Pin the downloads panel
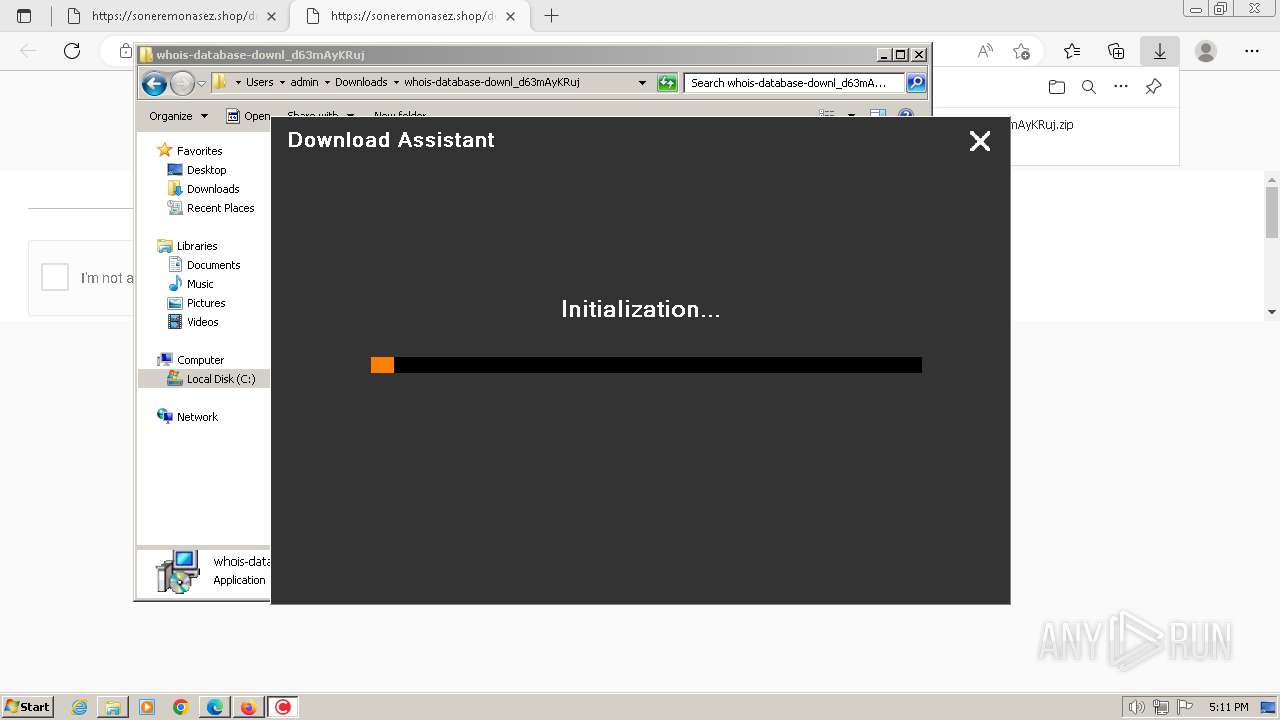Viewport: 1280px width, 720px height. coord(1153,87)
